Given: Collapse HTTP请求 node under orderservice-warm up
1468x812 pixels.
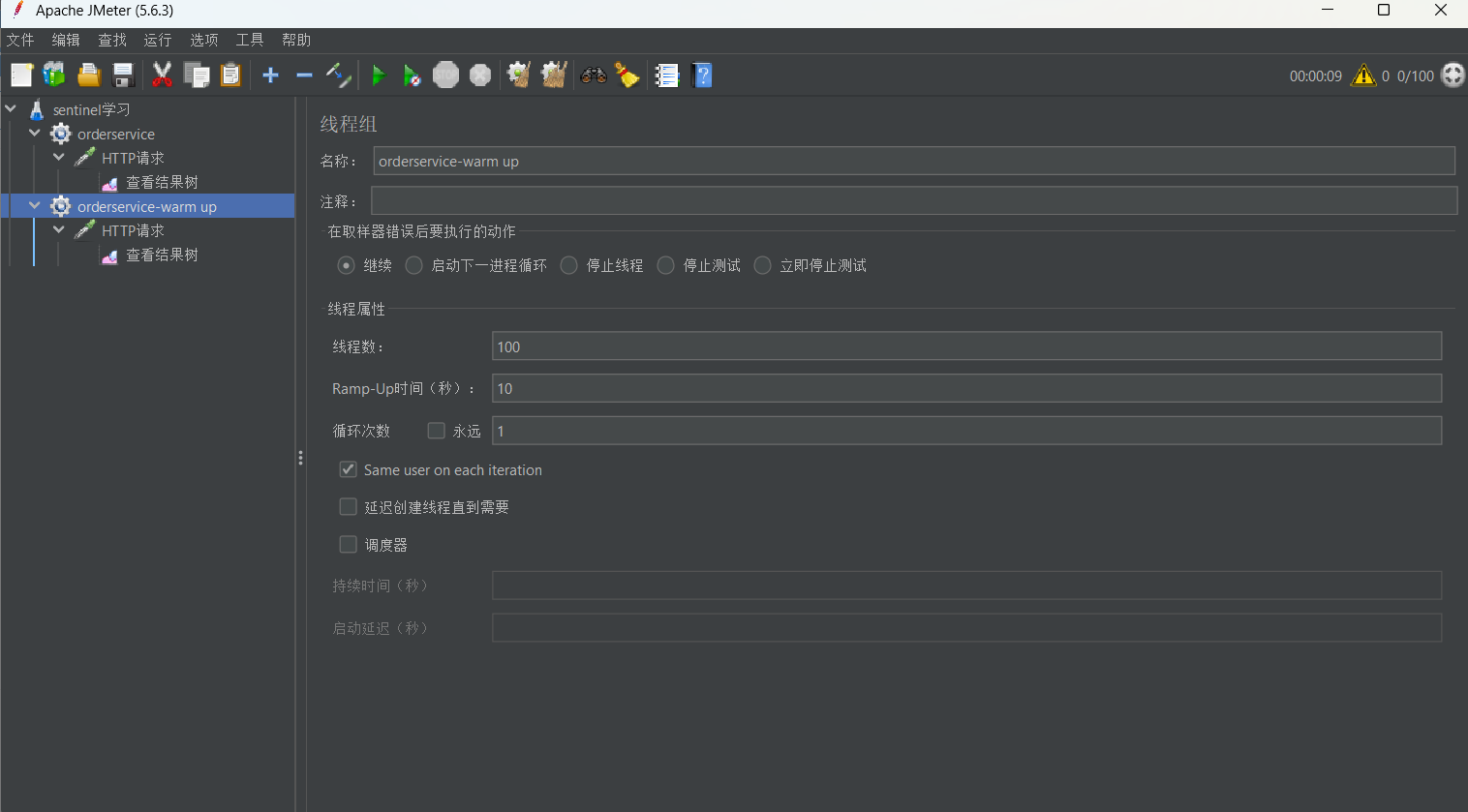Looking at the screenshot, I should pyautogui.click(x=59, y=229).
